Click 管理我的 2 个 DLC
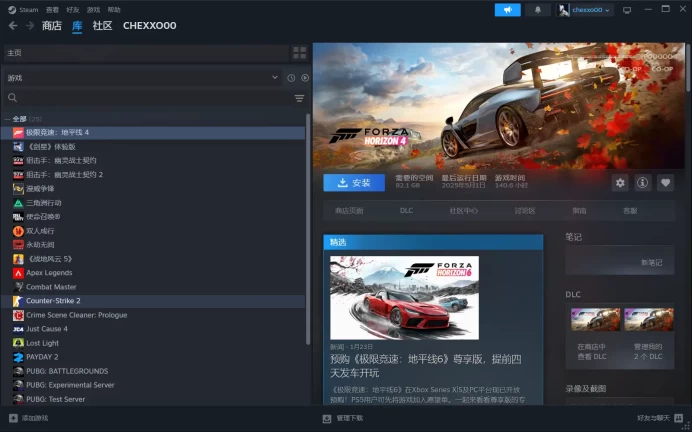692x432 pixels. [x=648, y=352]
